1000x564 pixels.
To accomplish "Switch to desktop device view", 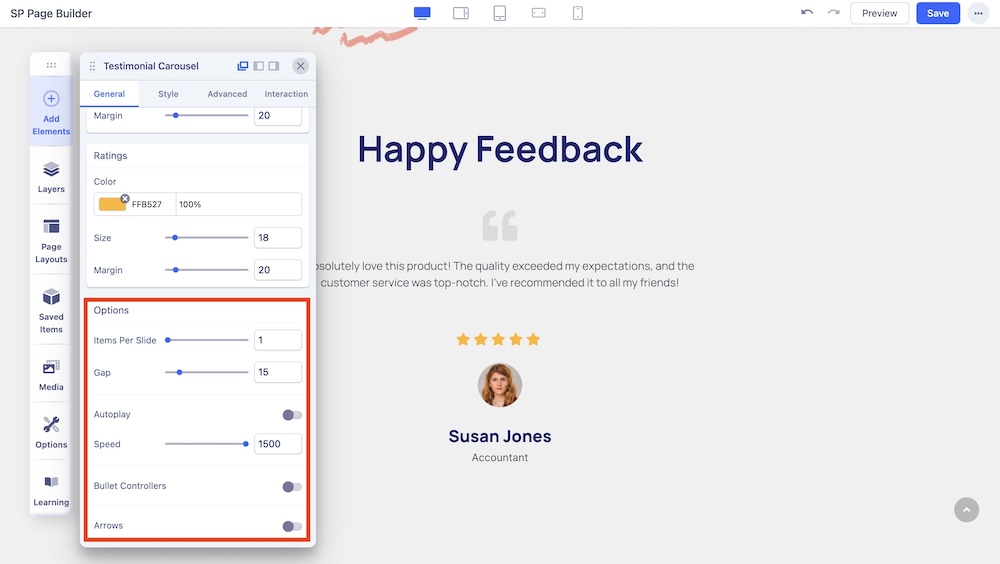I will click(x=422, y=13).
